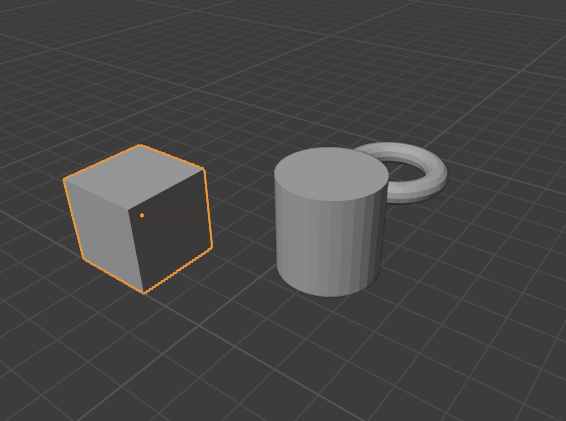Click the cube's topmost corner vertex
The width and height of the screenshot is (566, 421).
pos(140,145)
